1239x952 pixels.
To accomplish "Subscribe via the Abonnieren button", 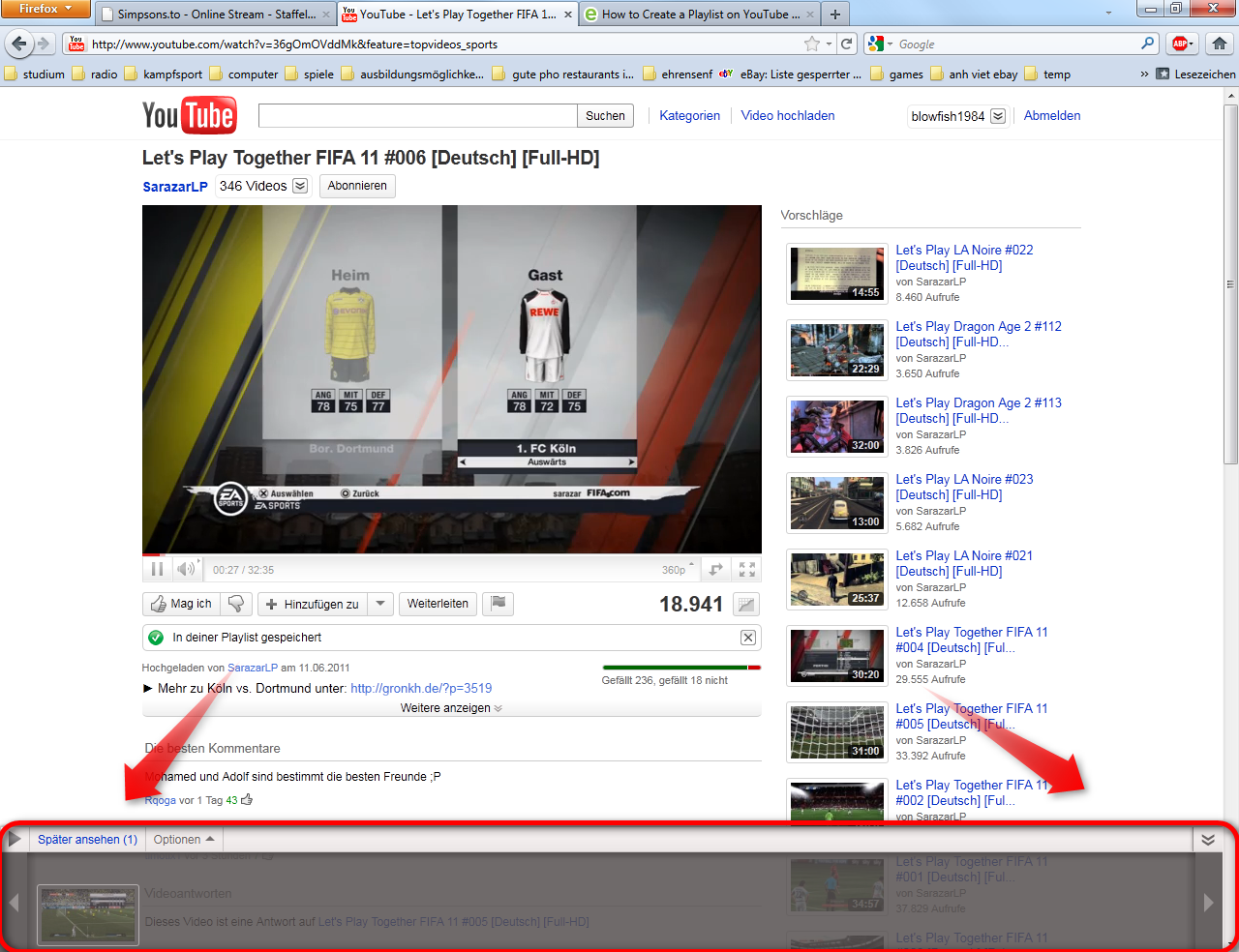I will tap(357, 186).
